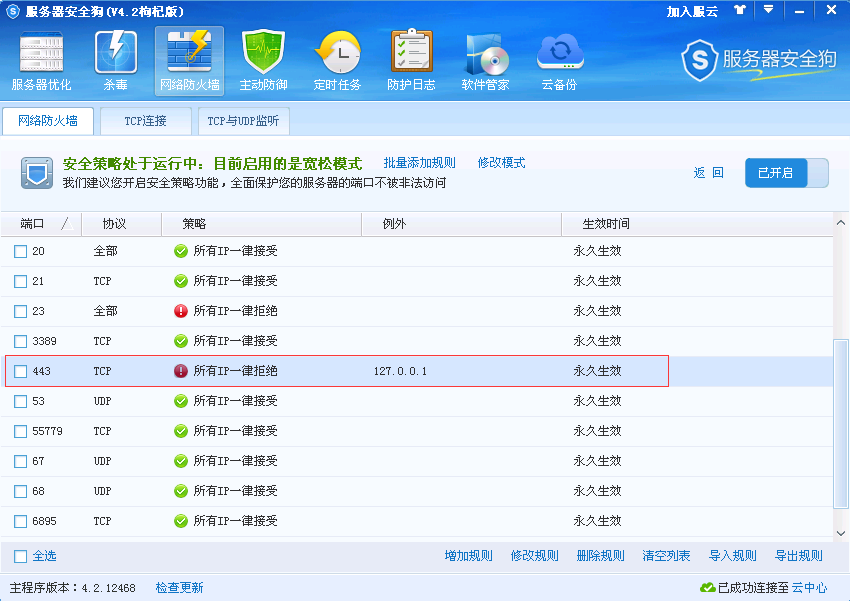Click 导入规则 to import rules
The height and width of the screenshot is (601, 850).
[733, 556]
